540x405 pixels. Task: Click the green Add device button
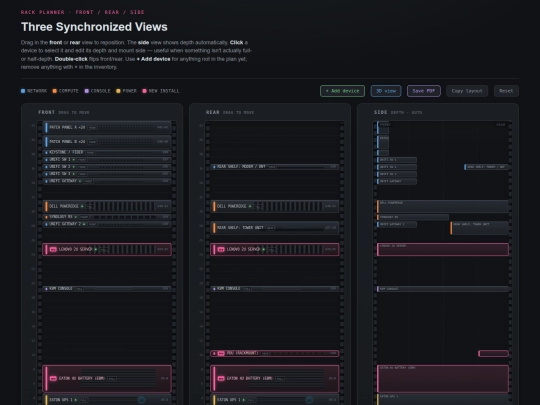point(342,91)
